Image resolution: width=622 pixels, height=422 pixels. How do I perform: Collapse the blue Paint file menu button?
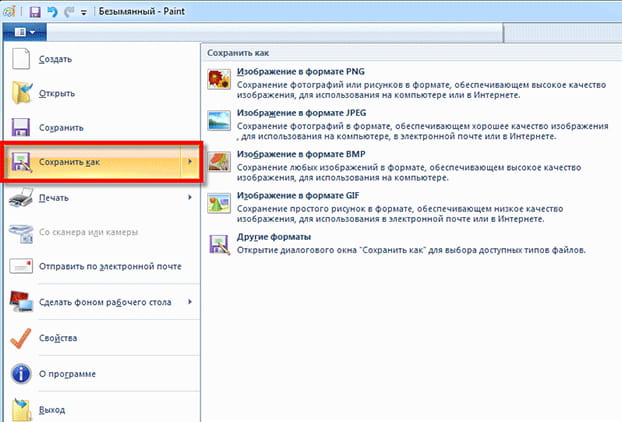tap(26, 31)
